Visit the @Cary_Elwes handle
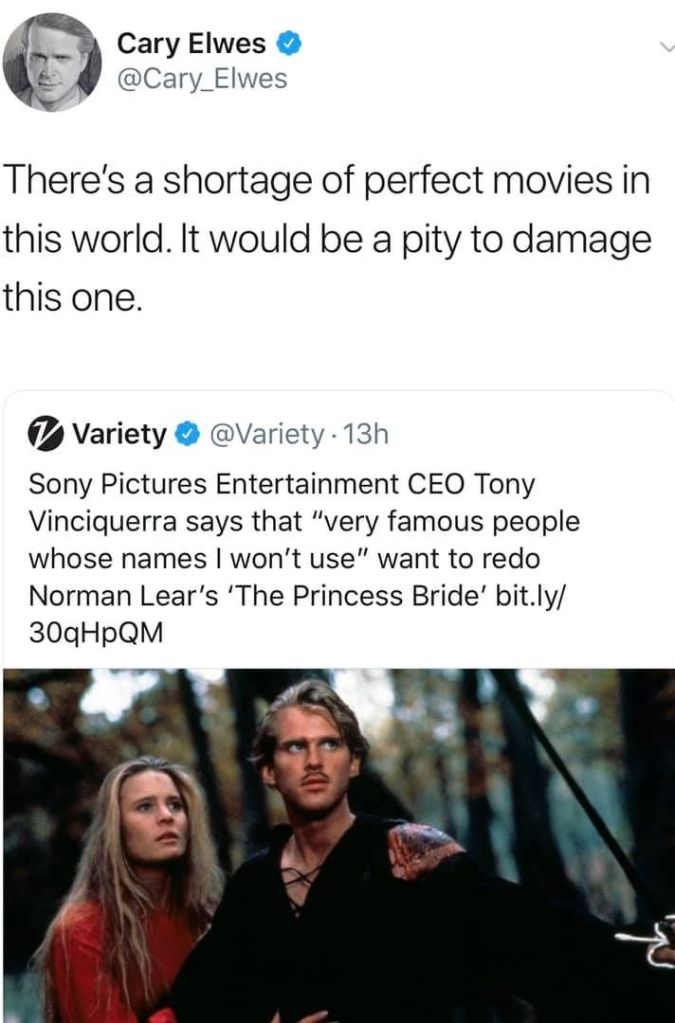Image resolution: width=675 pixels, height=1023 pixels. click(x=202, y=79)
